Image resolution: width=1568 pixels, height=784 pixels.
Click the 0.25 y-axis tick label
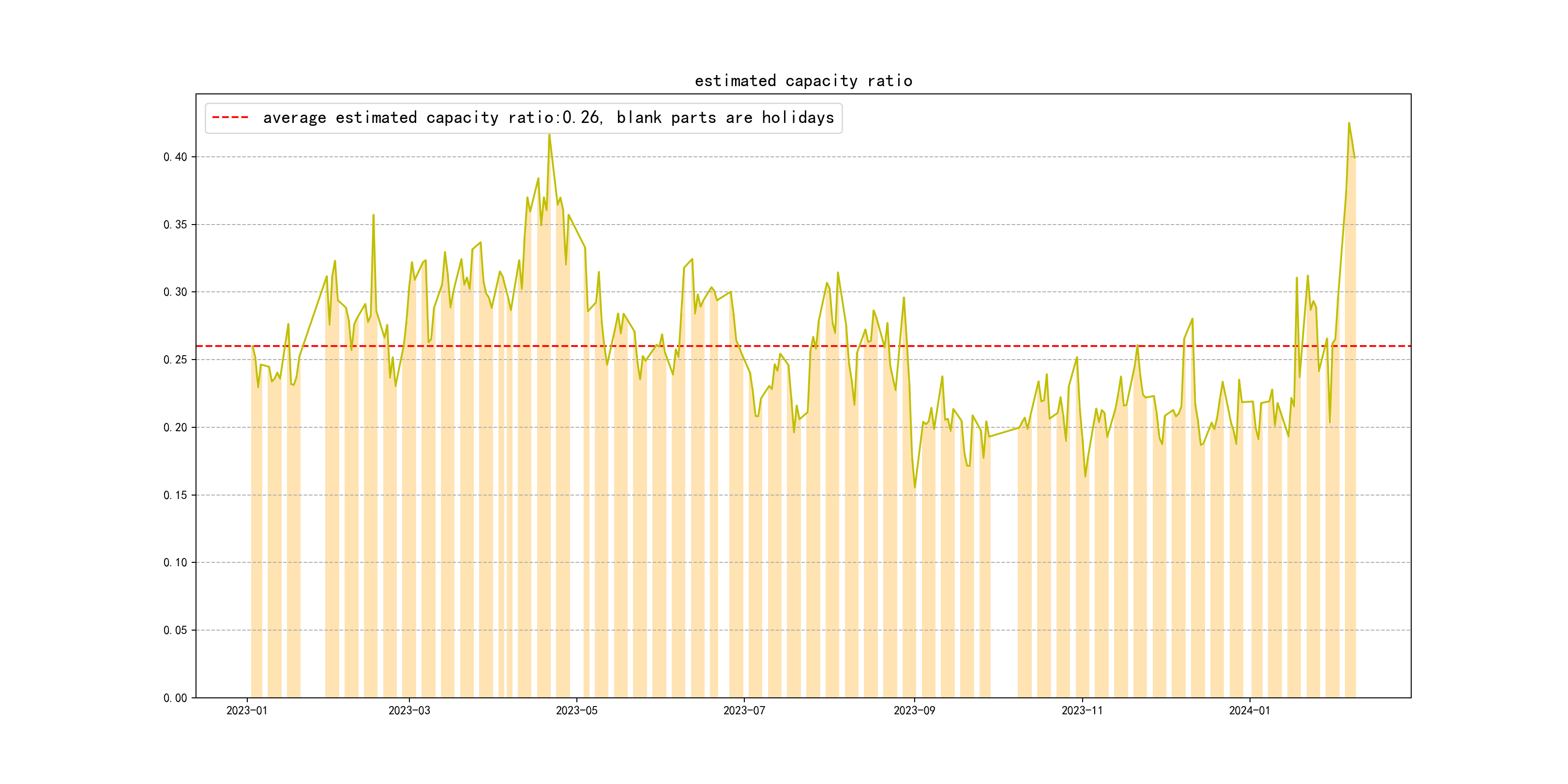coord(175,360)
